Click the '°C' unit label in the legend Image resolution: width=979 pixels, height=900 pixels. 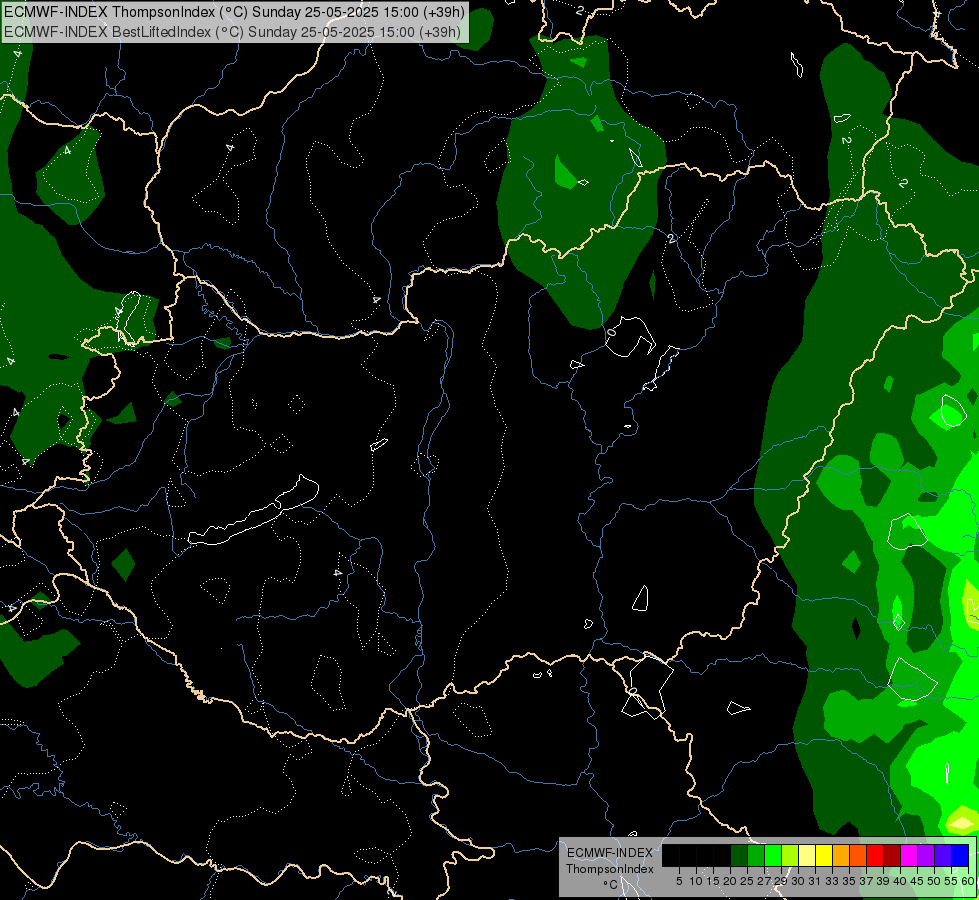[611, 885]
